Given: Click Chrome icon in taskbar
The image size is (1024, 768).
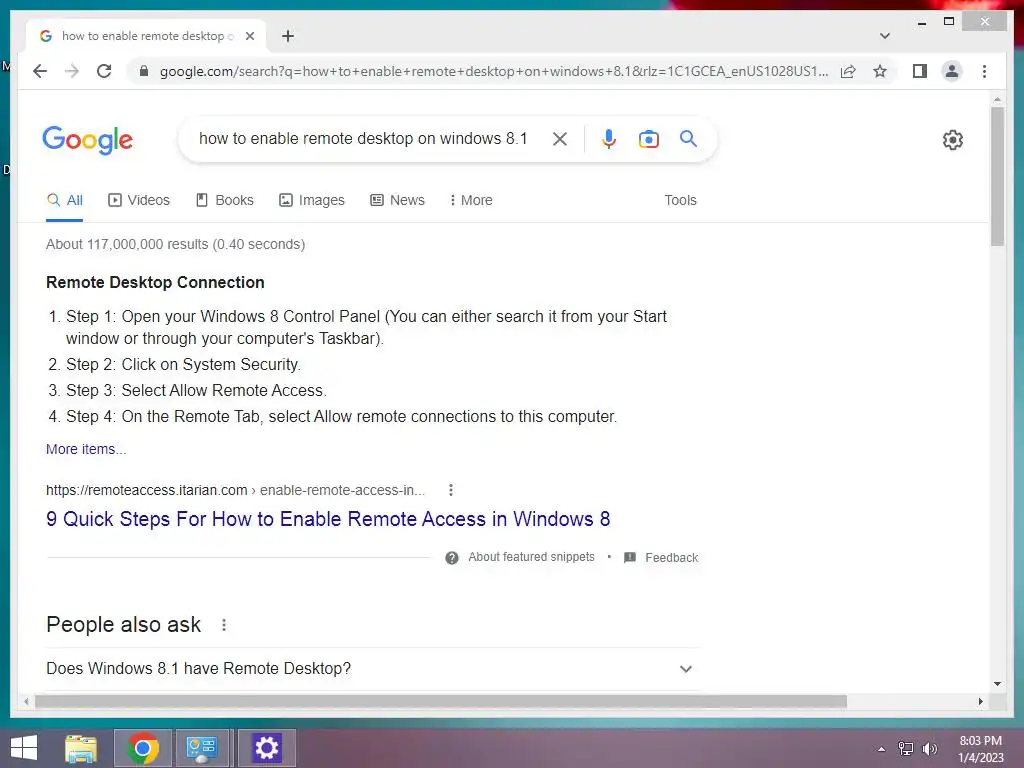Looking at the screenshot, I should [x=143, y=748].
